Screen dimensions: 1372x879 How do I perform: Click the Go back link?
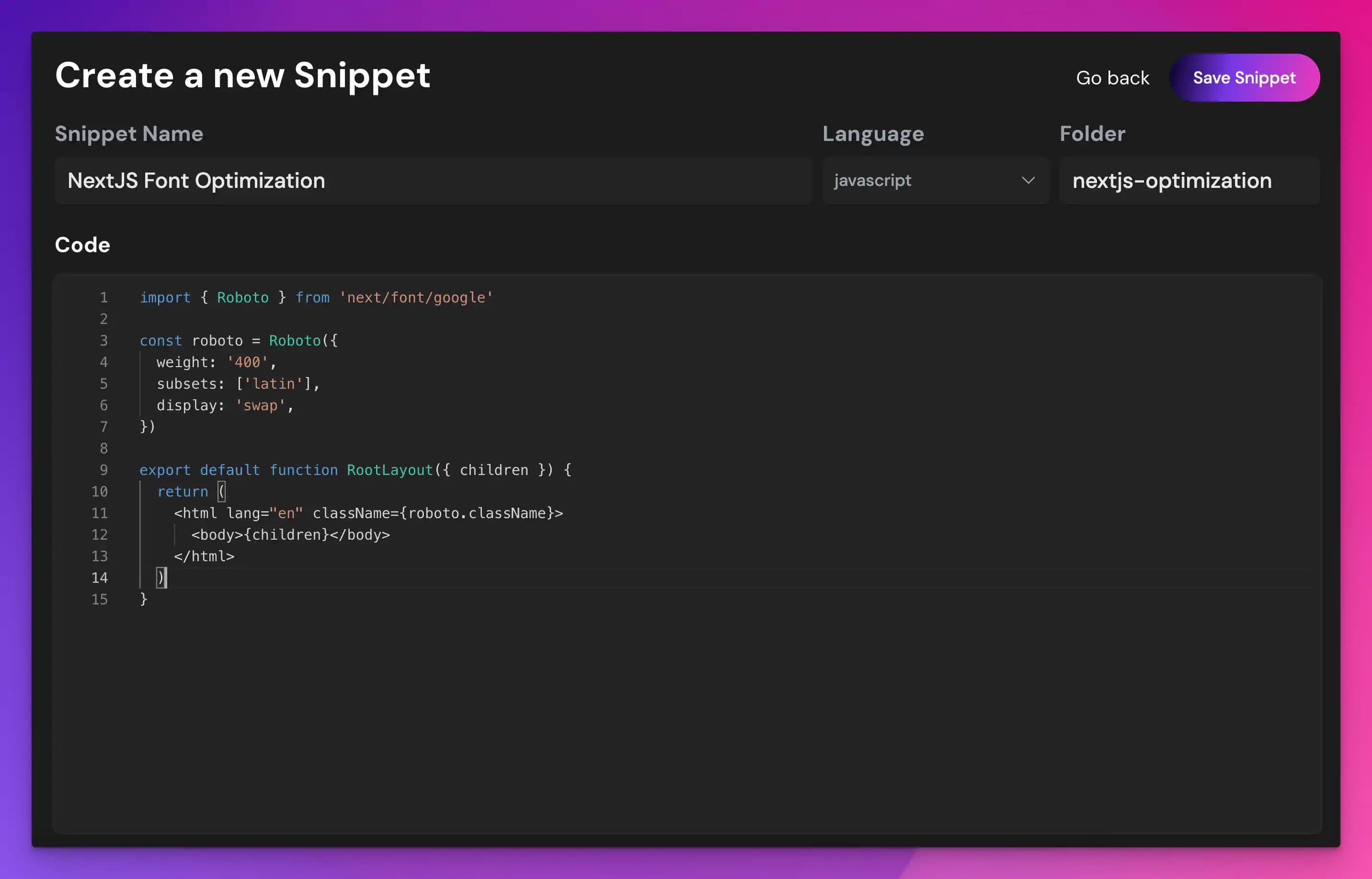[1112, 78]
